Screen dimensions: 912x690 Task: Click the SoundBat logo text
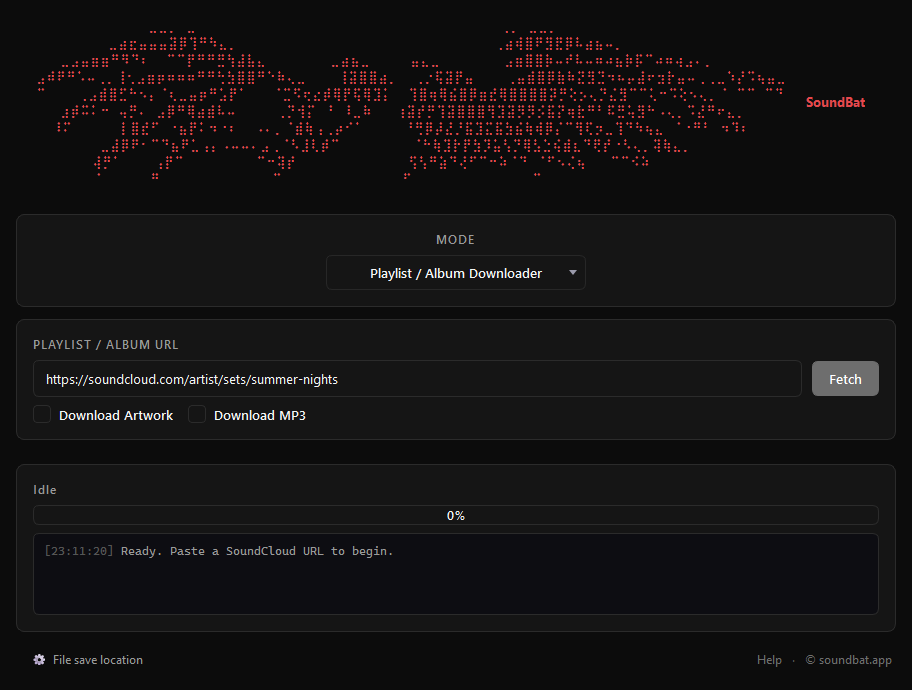[835, 102]
